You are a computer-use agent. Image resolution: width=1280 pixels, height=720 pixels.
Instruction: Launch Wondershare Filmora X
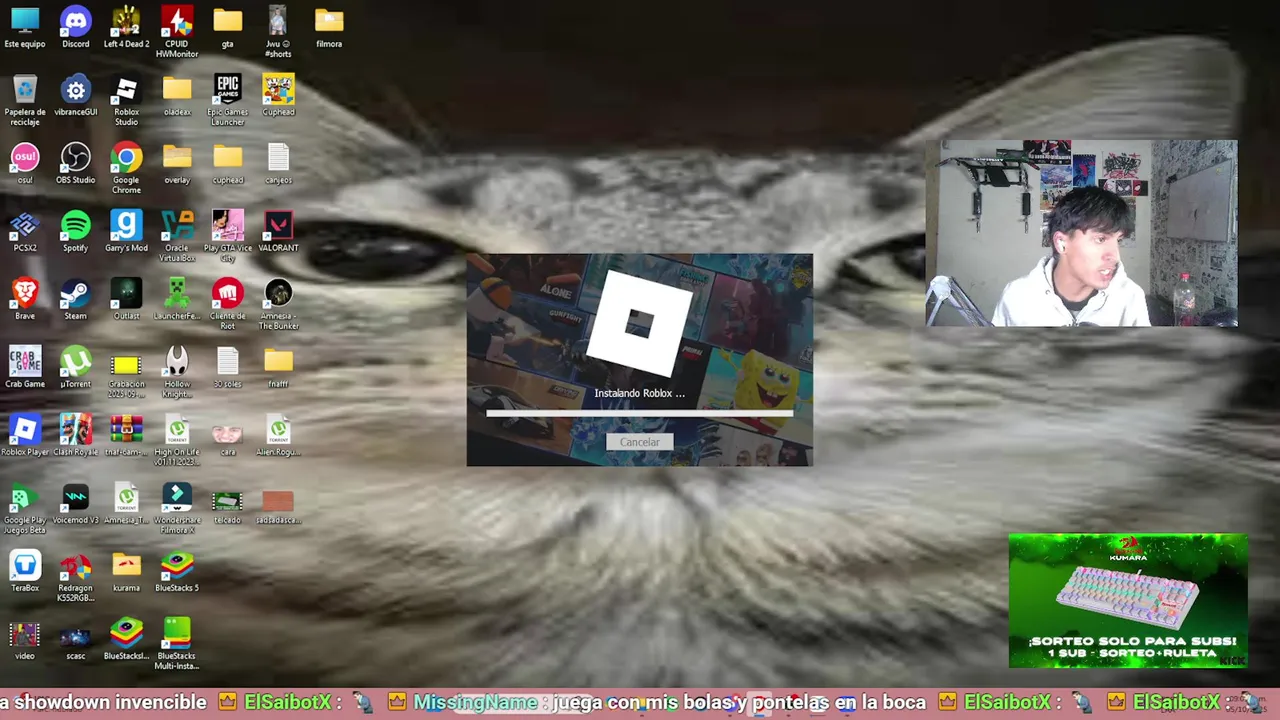[x=177, y=508]
